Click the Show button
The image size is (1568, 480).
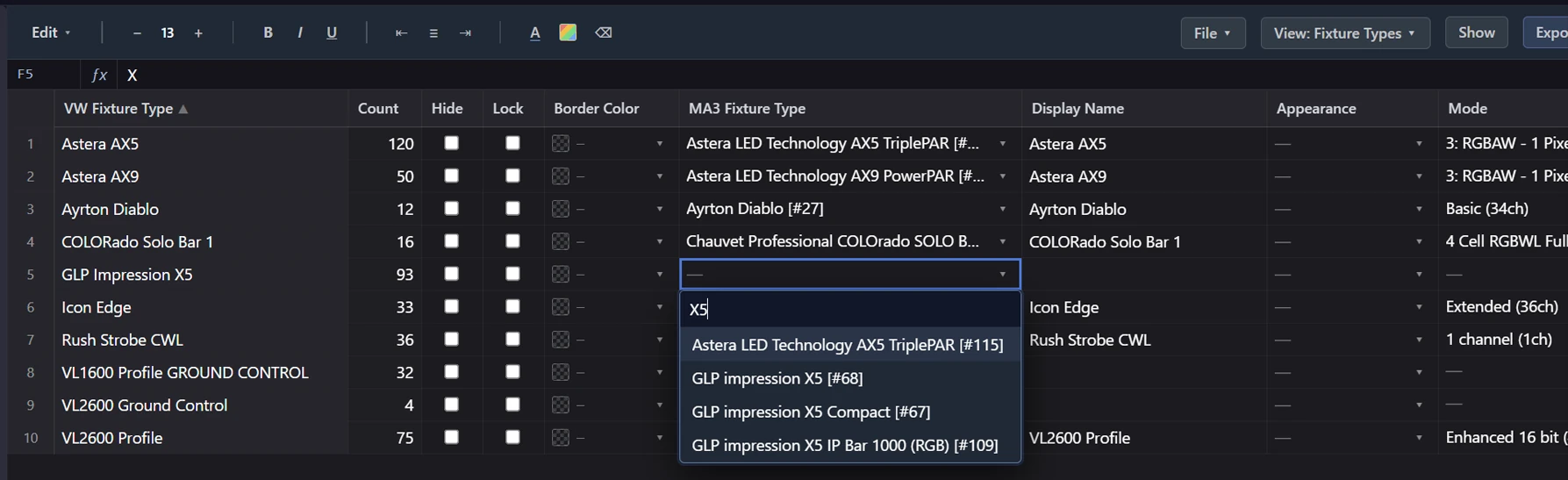[x=1477, y=32]
